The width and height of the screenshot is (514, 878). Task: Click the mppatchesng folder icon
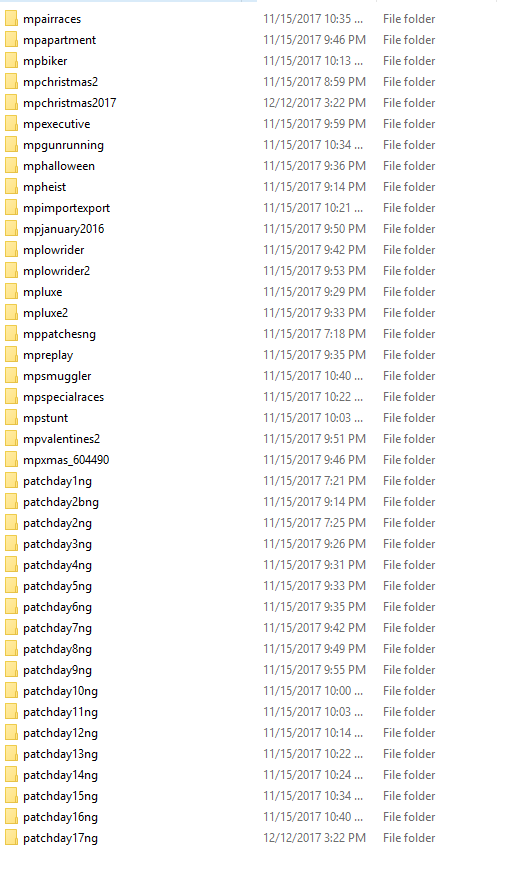click(x=11, y=334)
